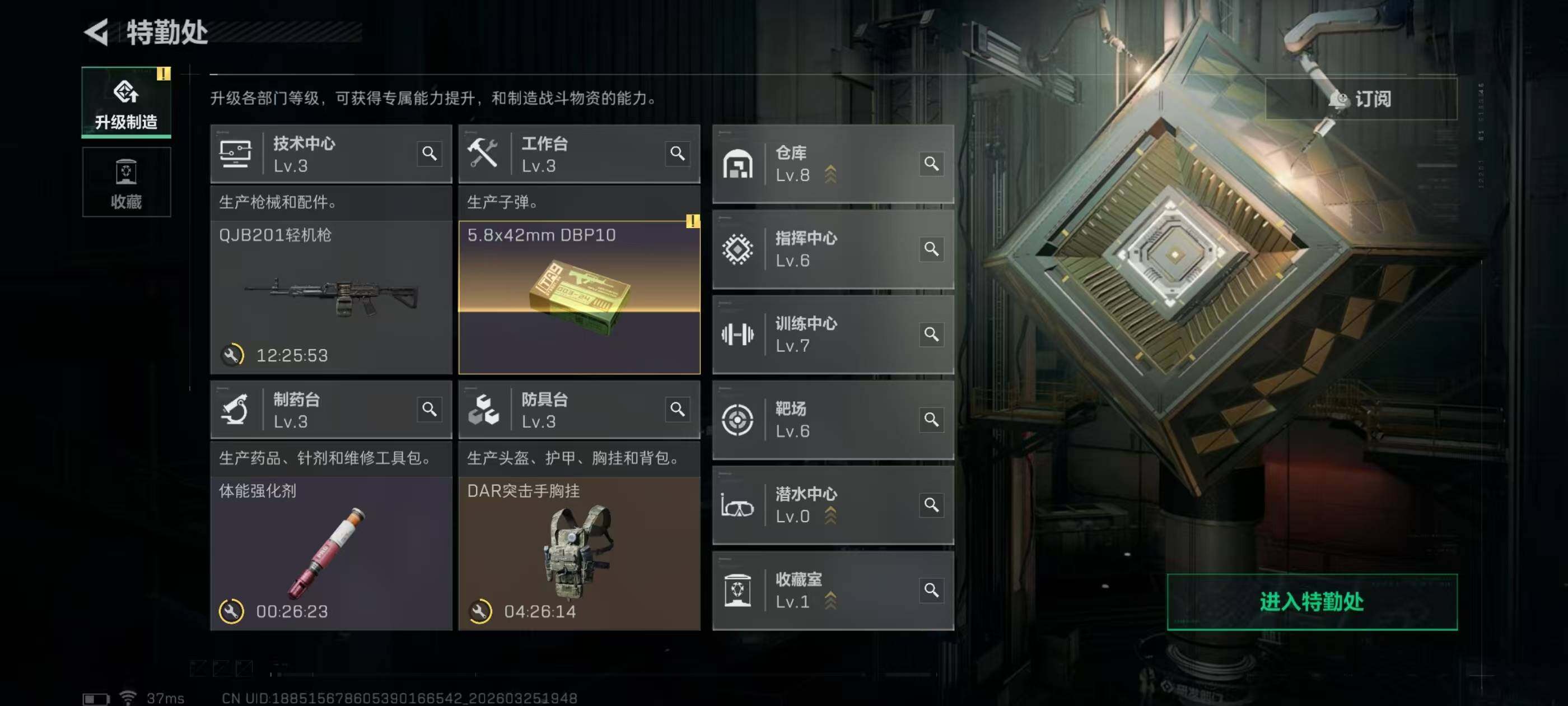Select the DAR突击手胸挂 production card
Screen dimensions: 1568x706
[x=579, y=553]
